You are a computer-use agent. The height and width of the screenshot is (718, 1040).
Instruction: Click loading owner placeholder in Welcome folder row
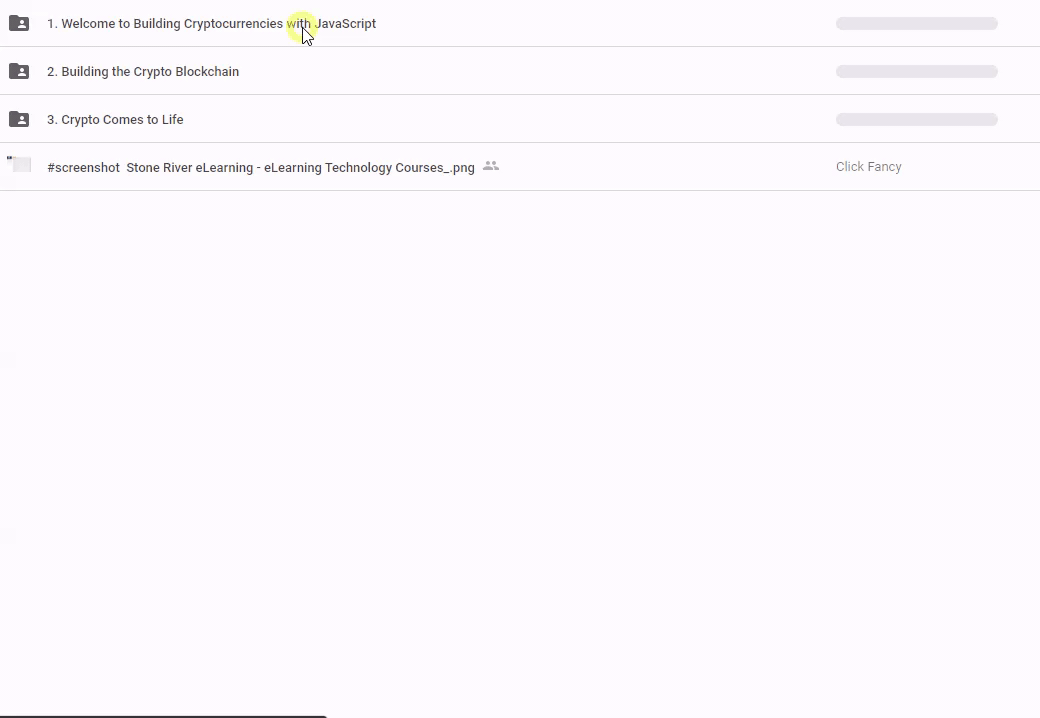916,24
